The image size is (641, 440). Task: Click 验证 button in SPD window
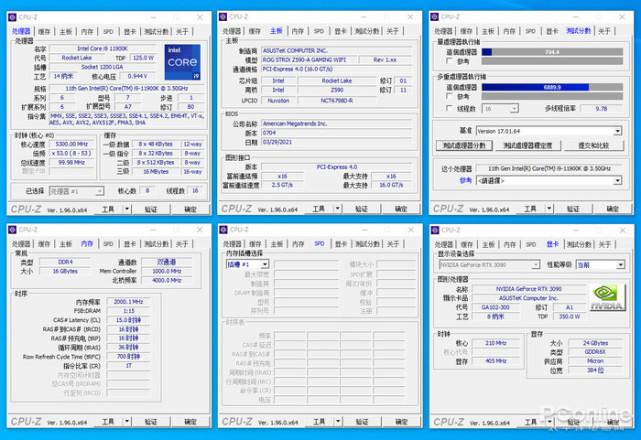[x=362, y=421]
